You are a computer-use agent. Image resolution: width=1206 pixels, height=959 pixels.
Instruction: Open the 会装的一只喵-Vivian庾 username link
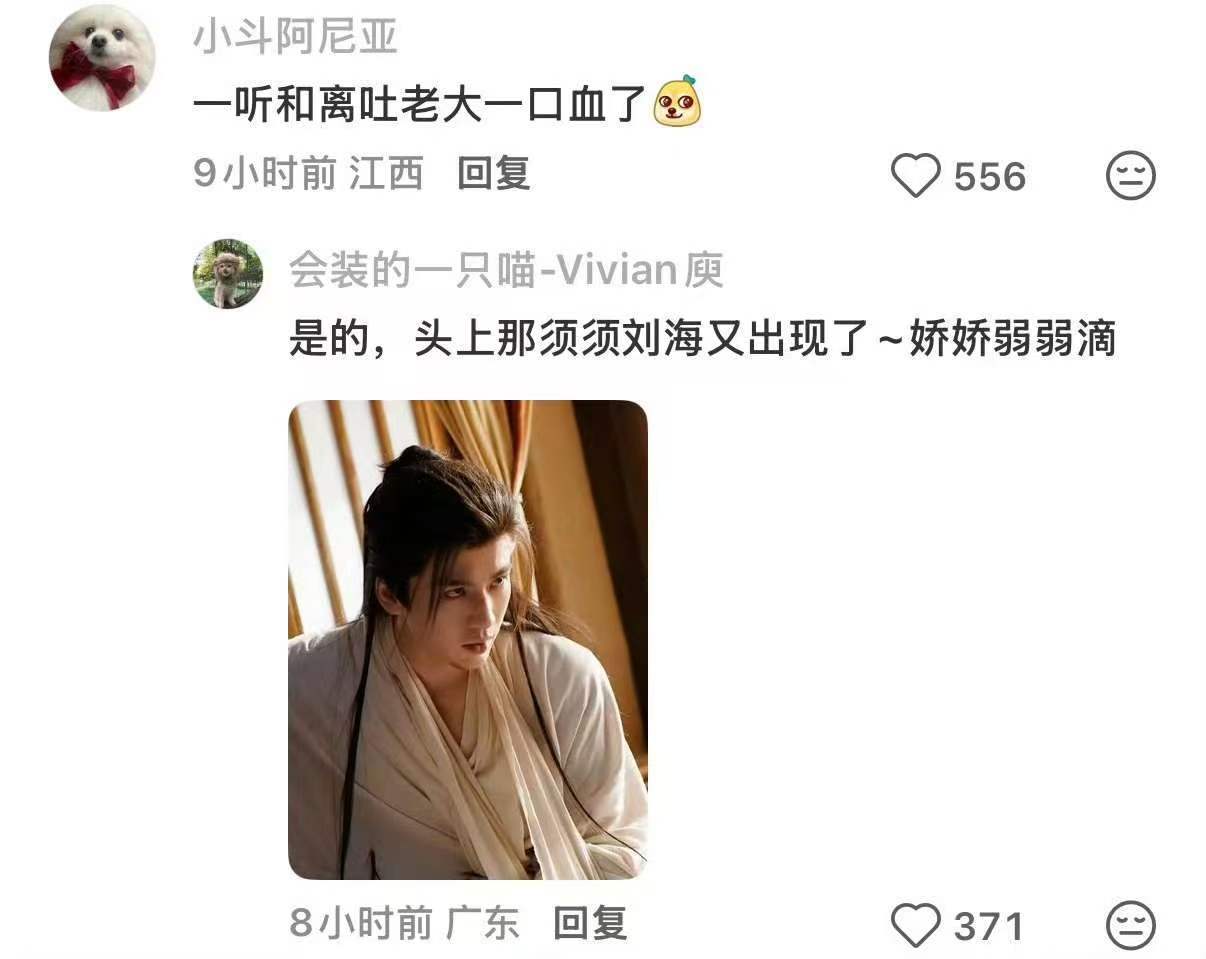coord(507,270)
